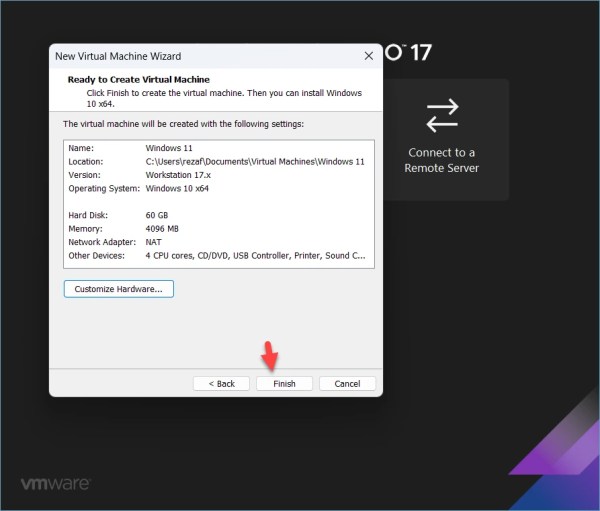
Task: Click the vmware logo text
Action: (56, 484)
